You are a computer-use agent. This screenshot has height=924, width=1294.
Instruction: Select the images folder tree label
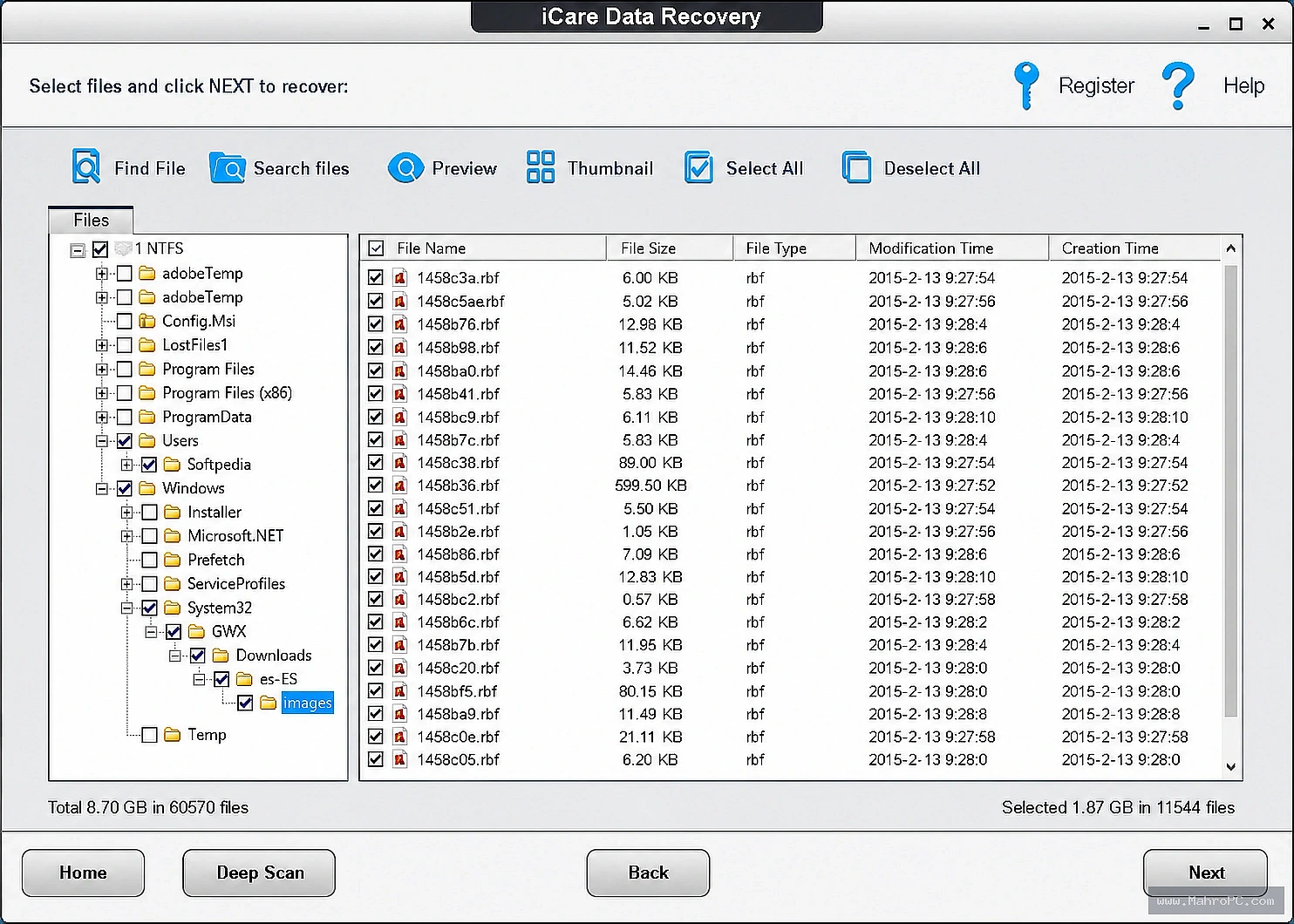pos(307,703)
